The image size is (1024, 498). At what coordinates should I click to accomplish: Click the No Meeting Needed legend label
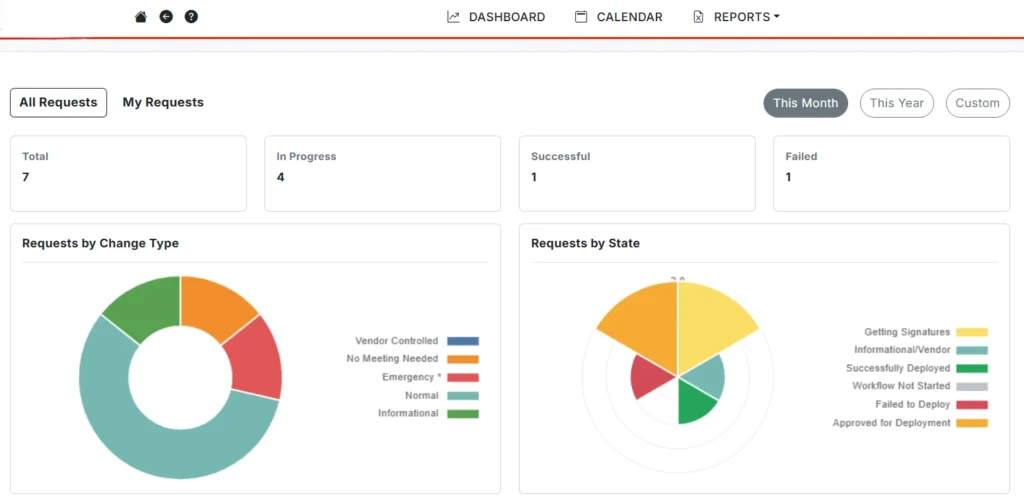[x=392, y=359]
